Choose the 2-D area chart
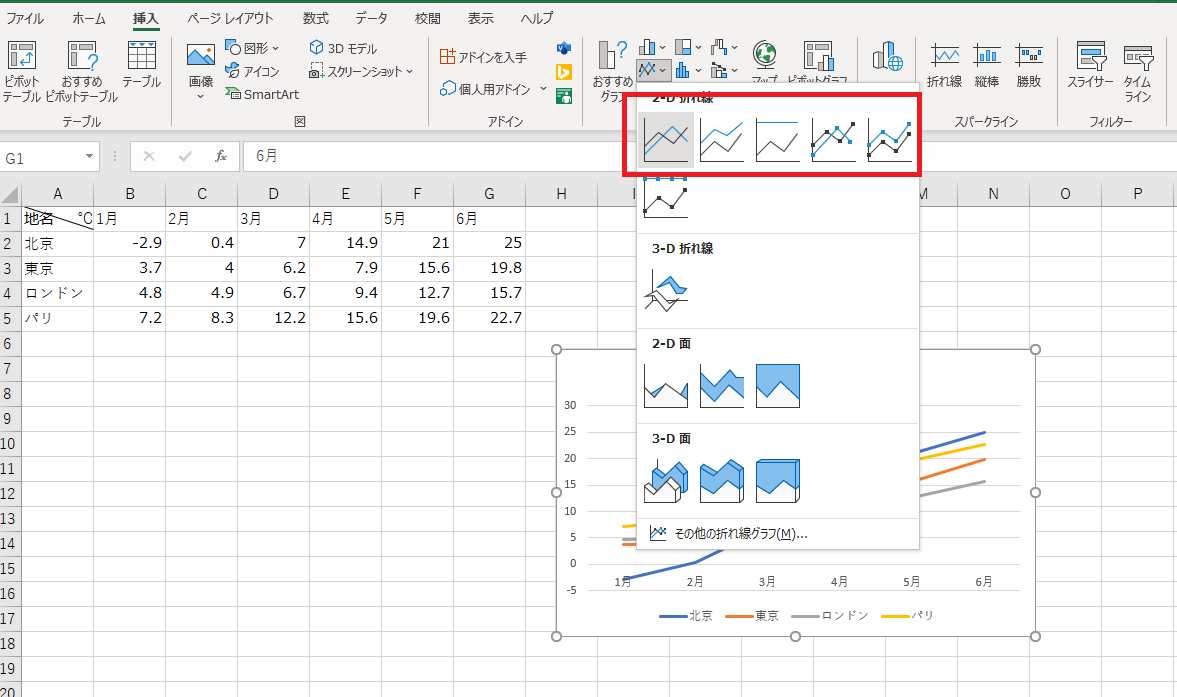Image resolution: width=1177 pixels, height=697 pixels. [666, 386]
